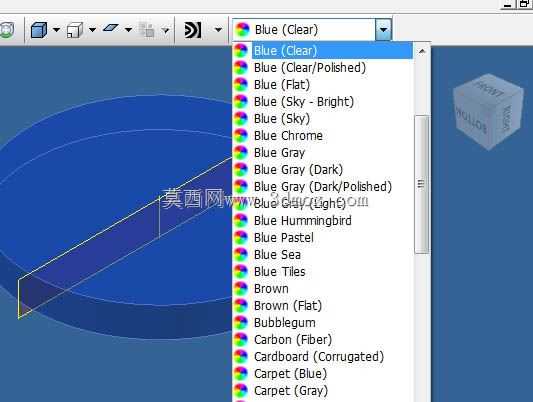Expand dropdown arrow next to ray-tracing icon
This screenshot has width=533, height=402.
pos(218,30)
